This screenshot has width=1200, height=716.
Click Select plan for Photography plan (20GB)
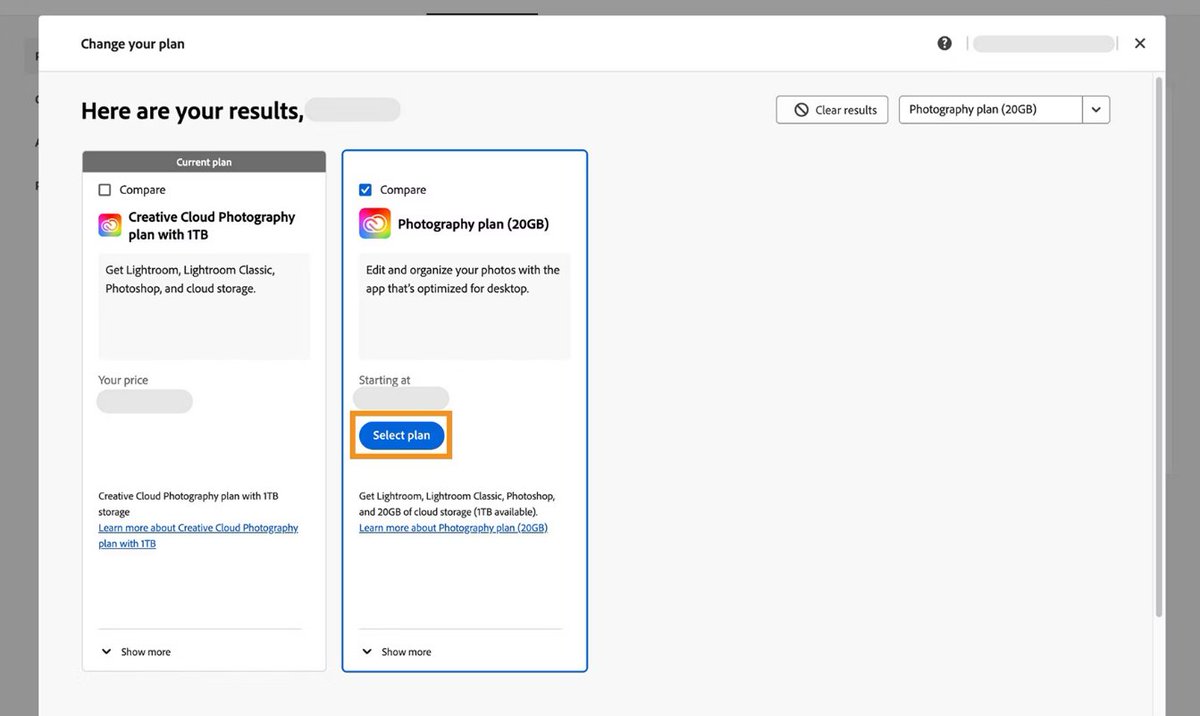coord(401,435)
